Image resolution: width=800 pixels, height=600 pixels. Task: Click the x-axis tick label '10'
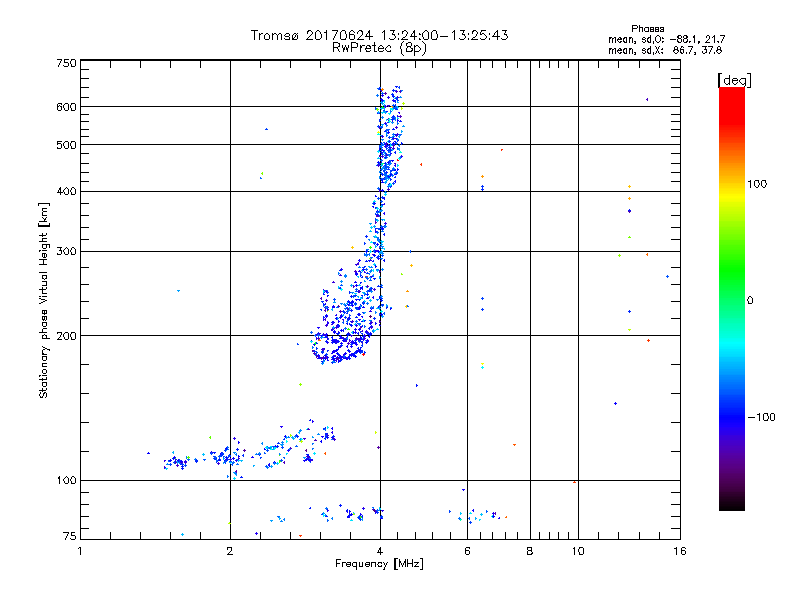pos(578,551)
